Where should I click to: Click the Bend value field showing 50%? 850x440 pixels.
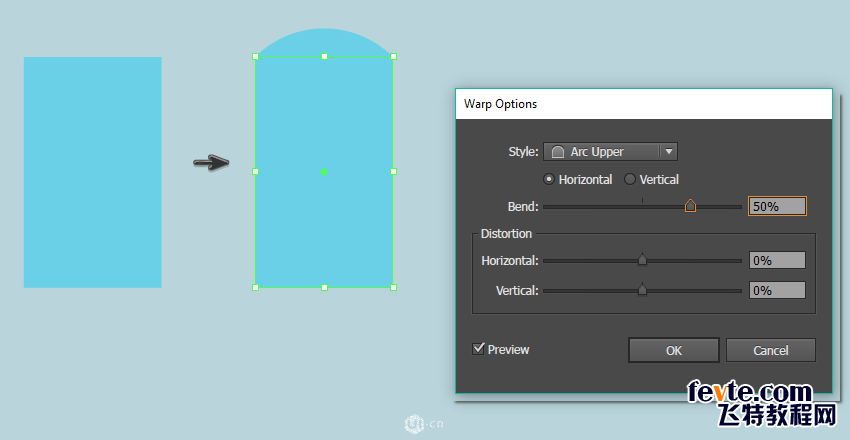tap(777, 206)
